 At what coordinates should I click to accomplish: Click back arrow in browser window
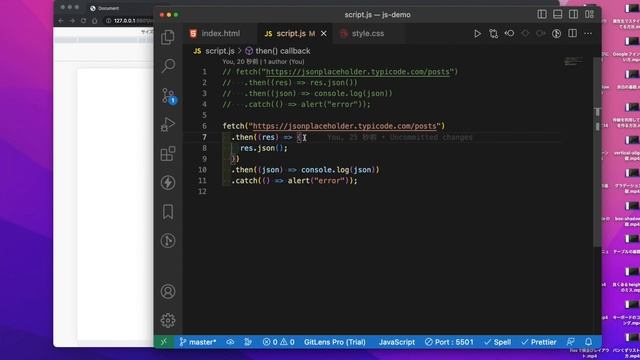pyautogui.click(x=61, y=21)
